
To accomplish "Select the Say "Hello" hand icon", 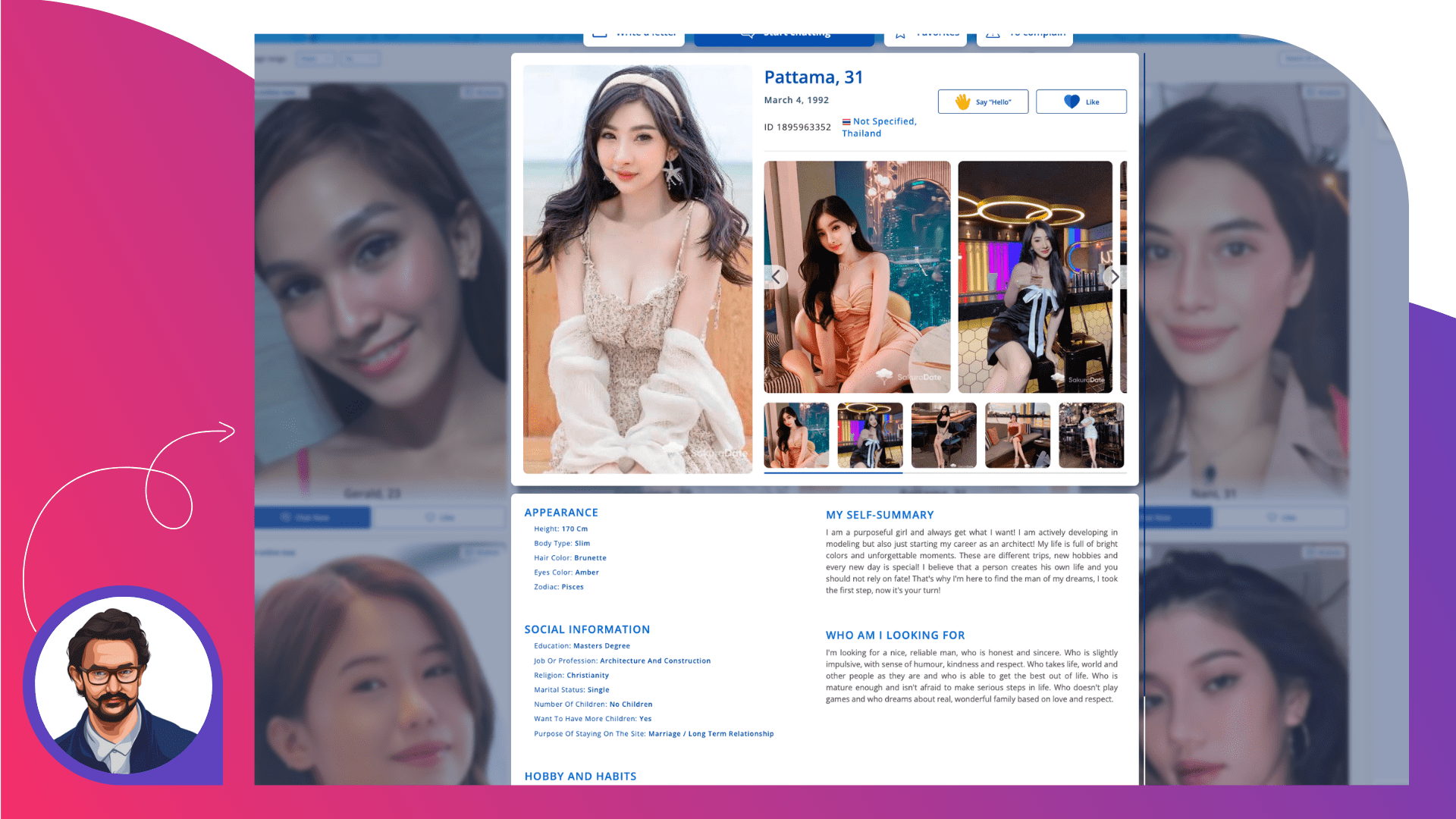I will (963, 101).
